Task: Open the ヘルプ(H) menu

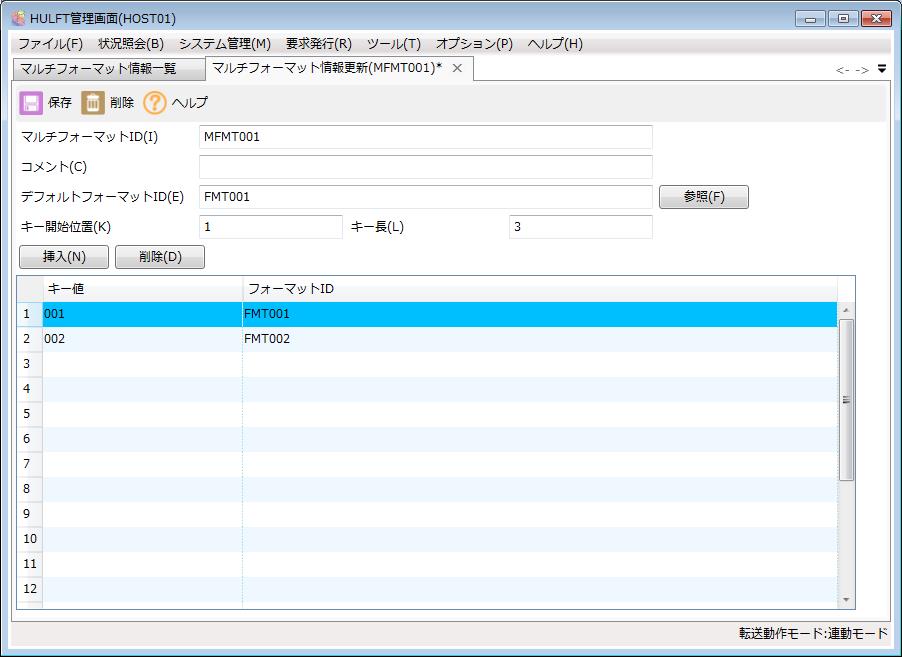Action: click(555, 44)
